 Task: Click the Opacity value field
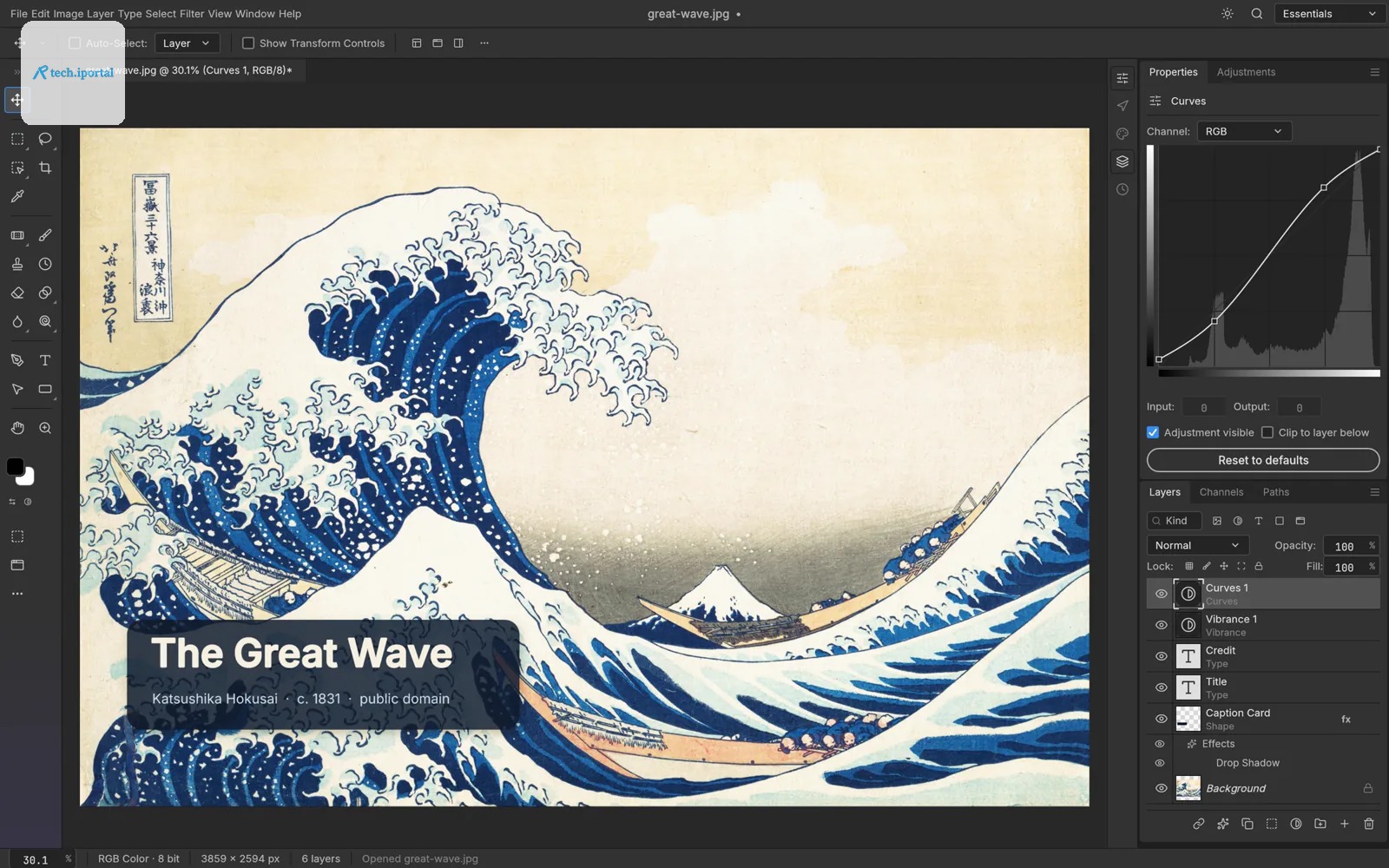pyautogui.click(x=1345, y=546)
